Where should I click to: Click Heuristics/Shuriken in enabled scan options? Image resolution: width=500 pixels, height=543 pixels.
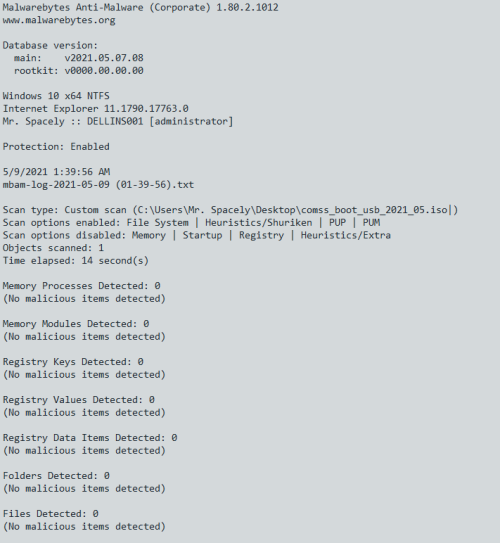click(x=259, y=223)
